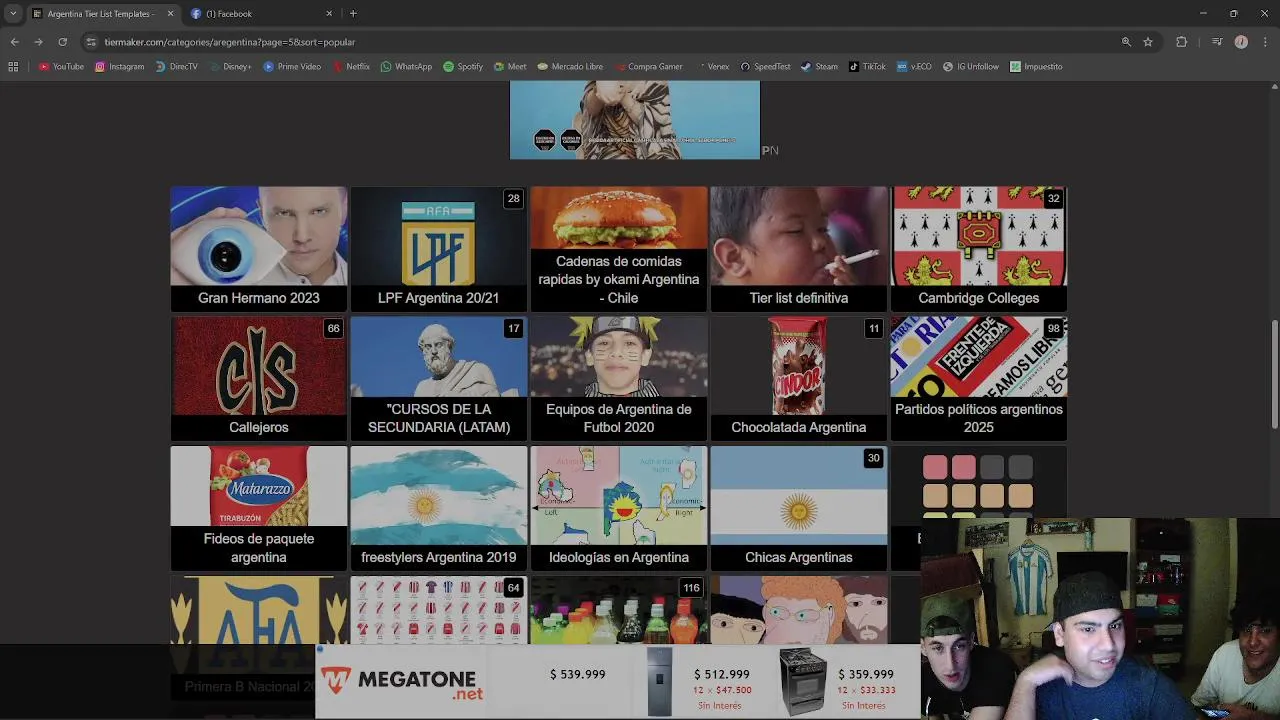
Task: Open Chrome three-dot menu
Action: 1265,42
